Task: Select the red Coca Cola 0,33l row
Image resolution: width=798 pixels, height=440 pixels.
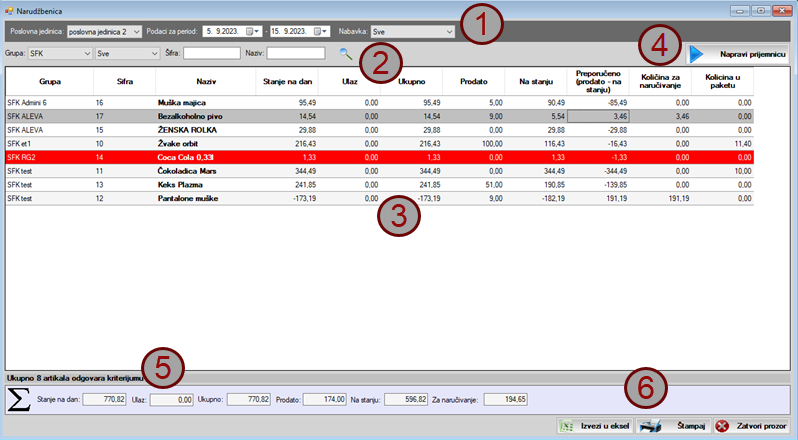Action: coord(380,158)
